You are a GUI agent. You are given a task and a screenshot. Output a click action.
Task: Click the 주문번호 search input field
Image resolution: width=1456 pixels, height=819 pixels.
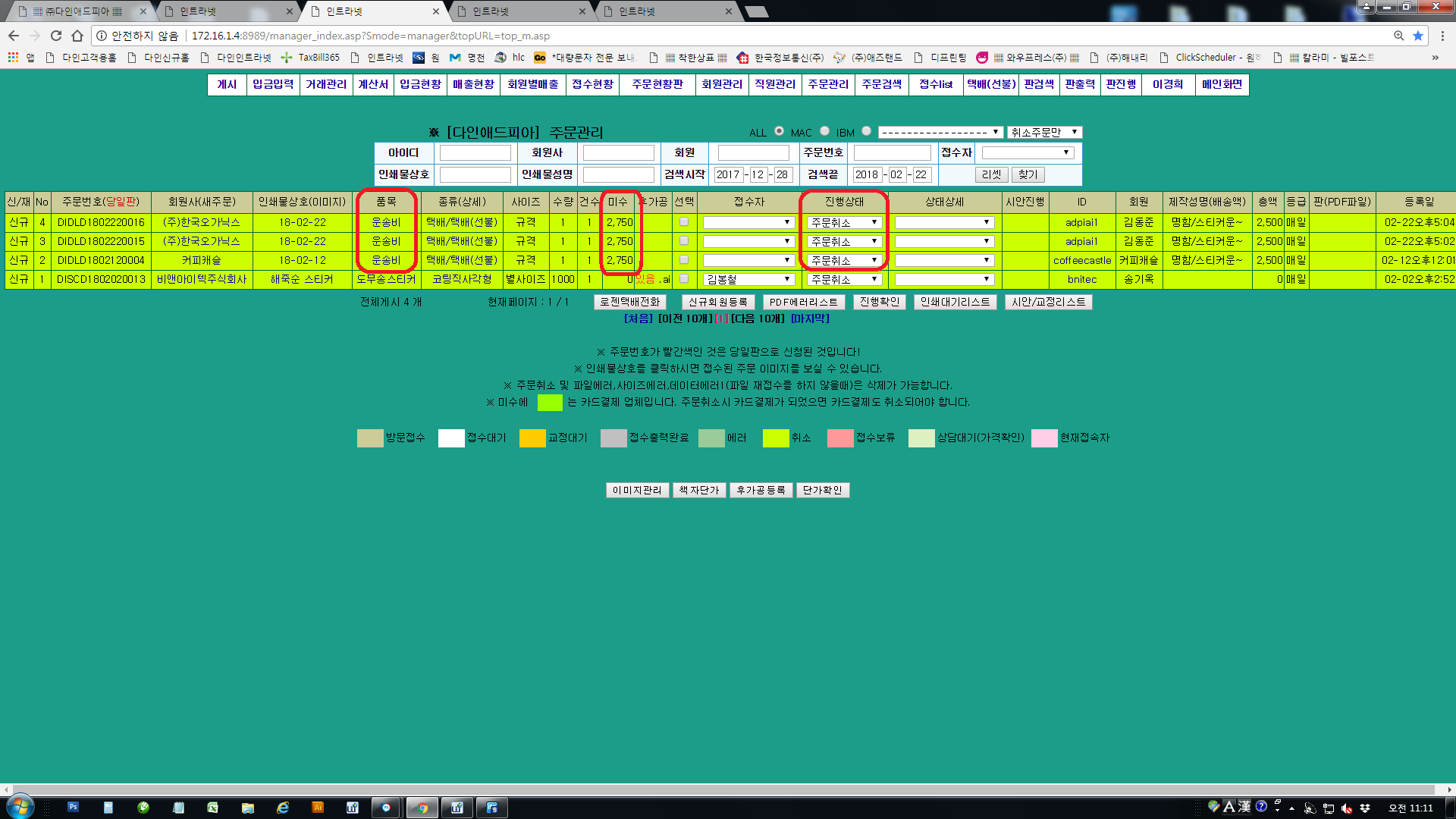click(x=892, y=152)
